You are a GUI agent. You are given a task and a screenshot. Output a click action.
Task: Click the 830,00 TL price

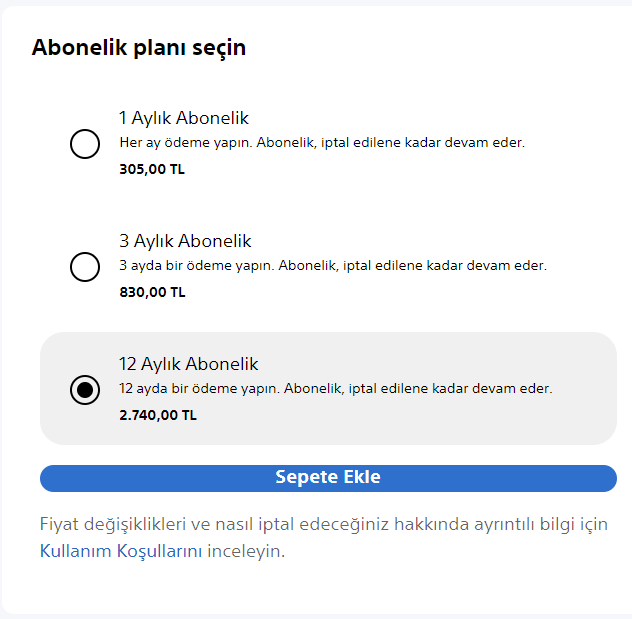[x=152, y=292]
